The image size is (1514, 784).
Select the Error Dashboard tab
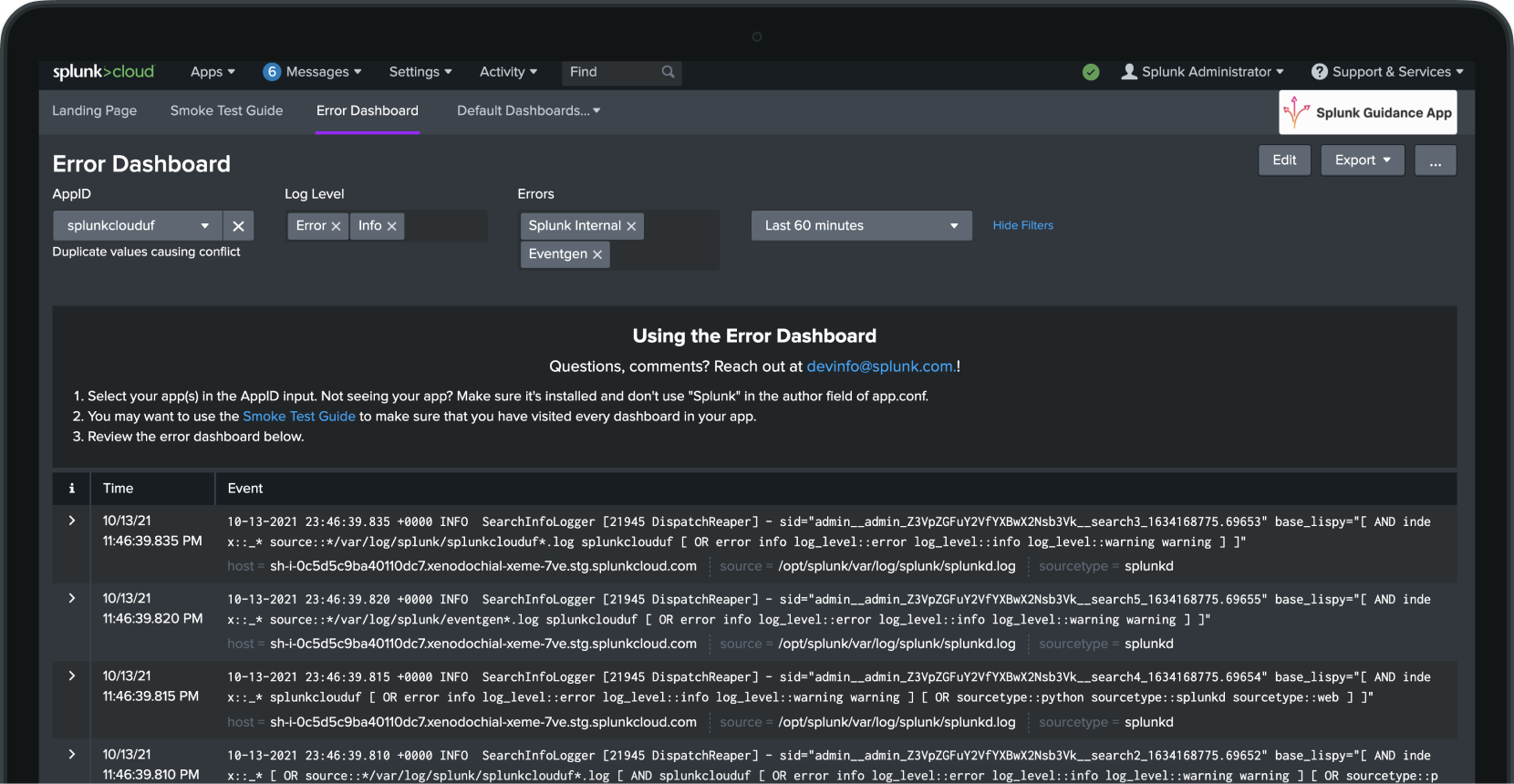pyautogui.click(x=368, y=111)
